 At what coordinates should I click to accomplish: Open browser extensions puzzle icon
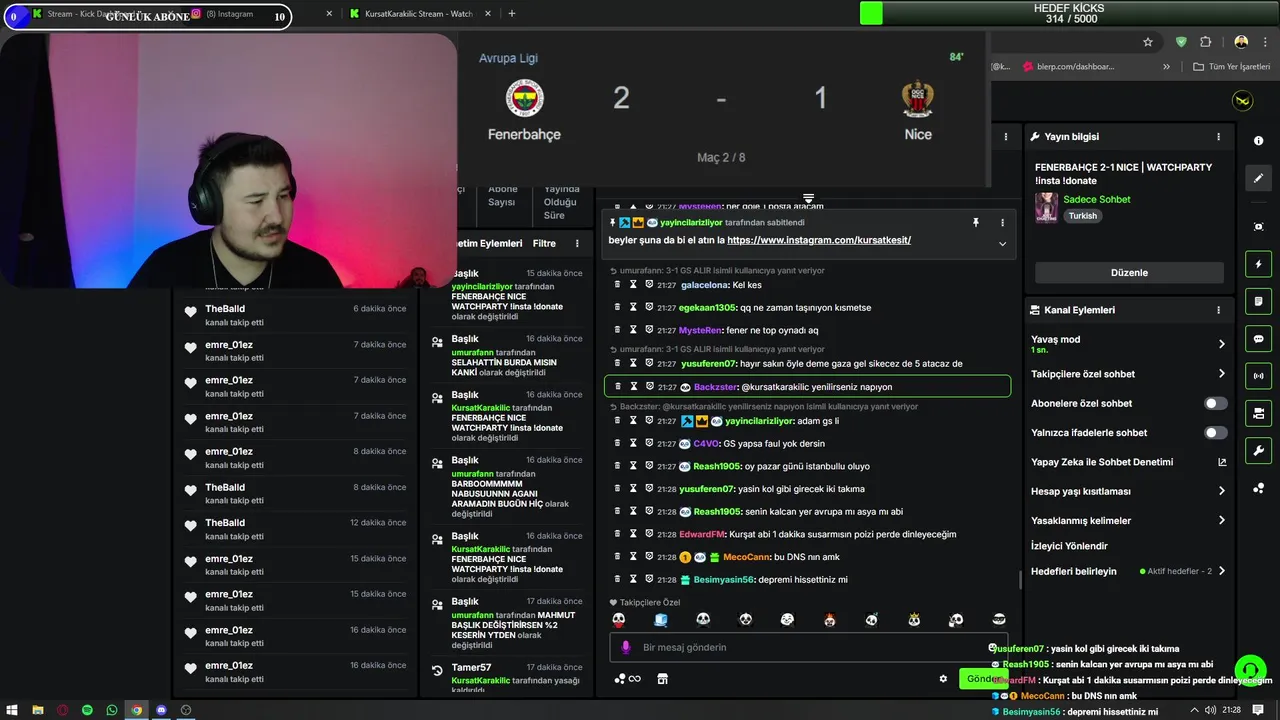(x=1205, y=42)
